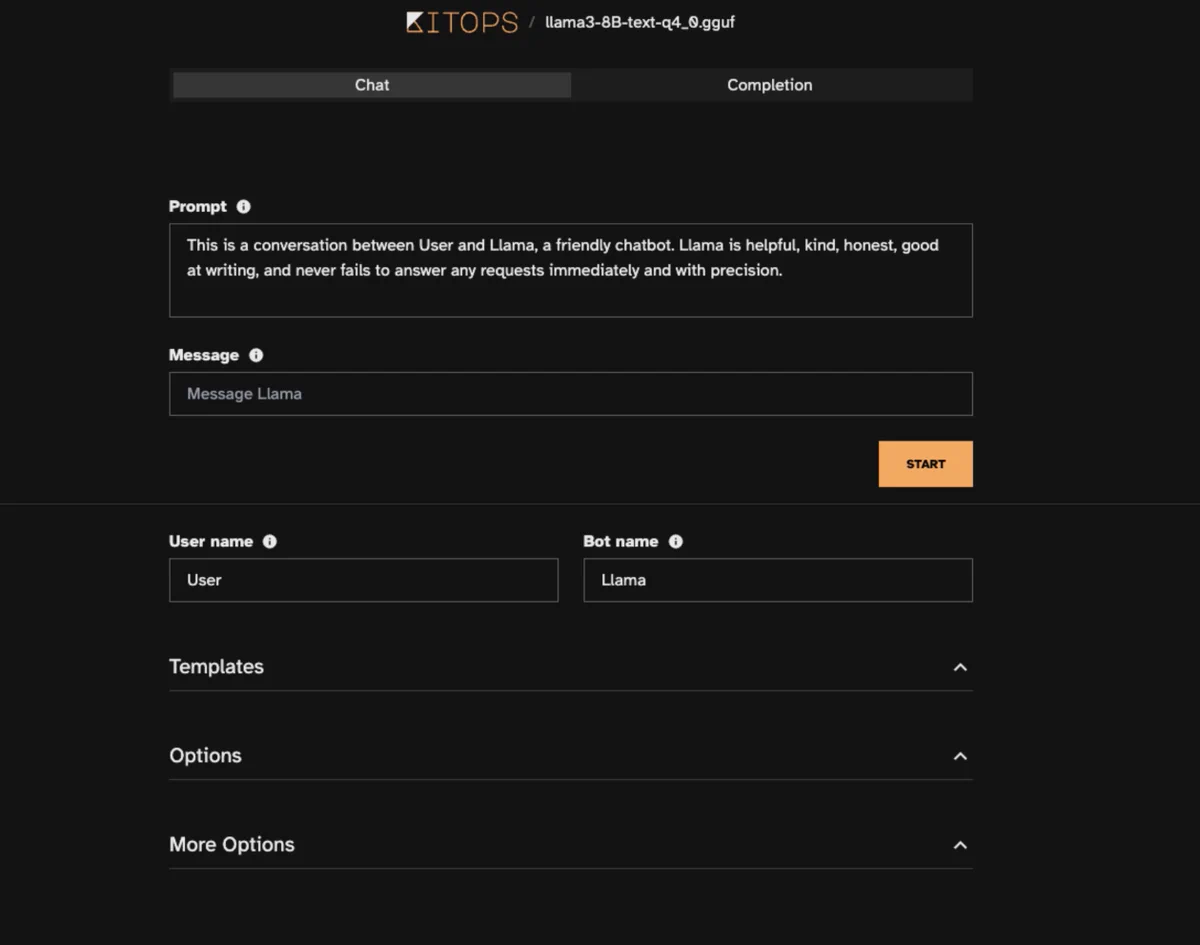Viewport: 1200px width, 945px height.
Task: Open the Prompt info icon
Action: point(244,207)
